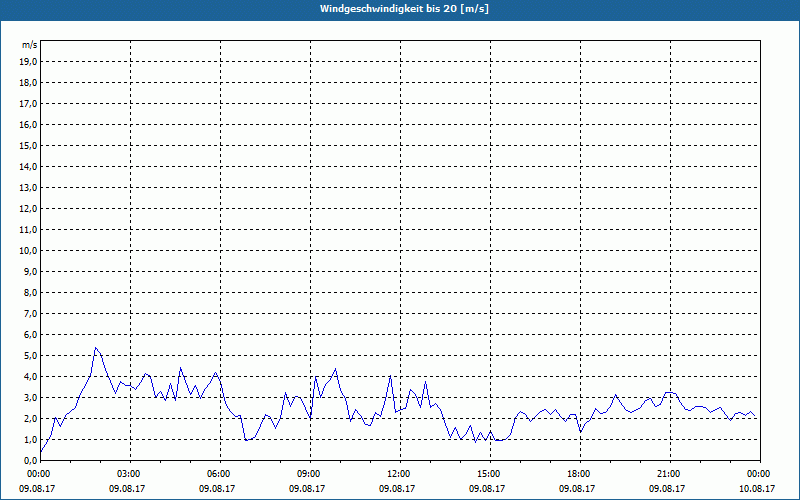Click the '09.08.17' date under 21:00
Screen dimensions: 800x500
(x=667, y=488)
